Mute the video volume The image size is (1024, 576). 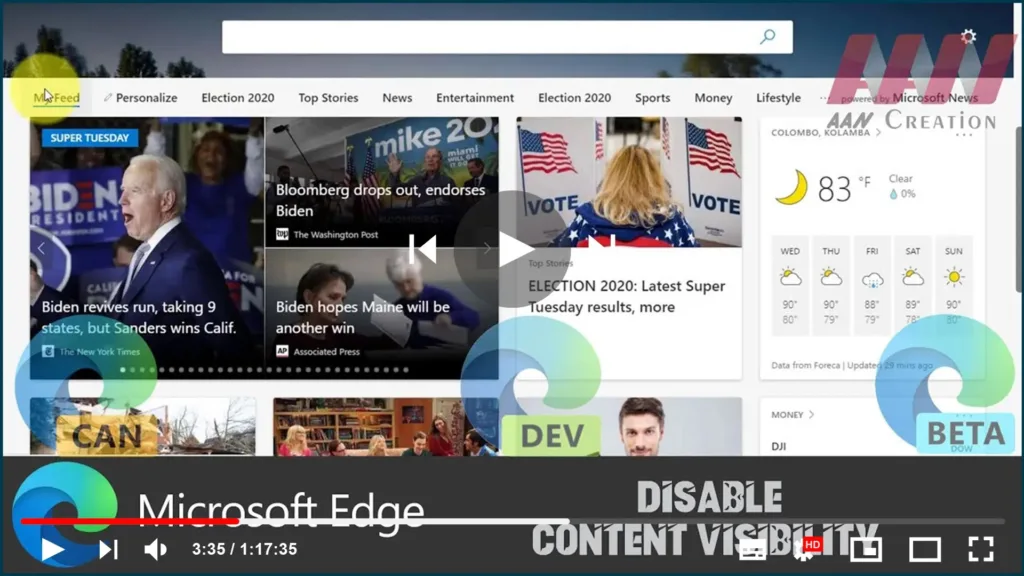(155, 548)
